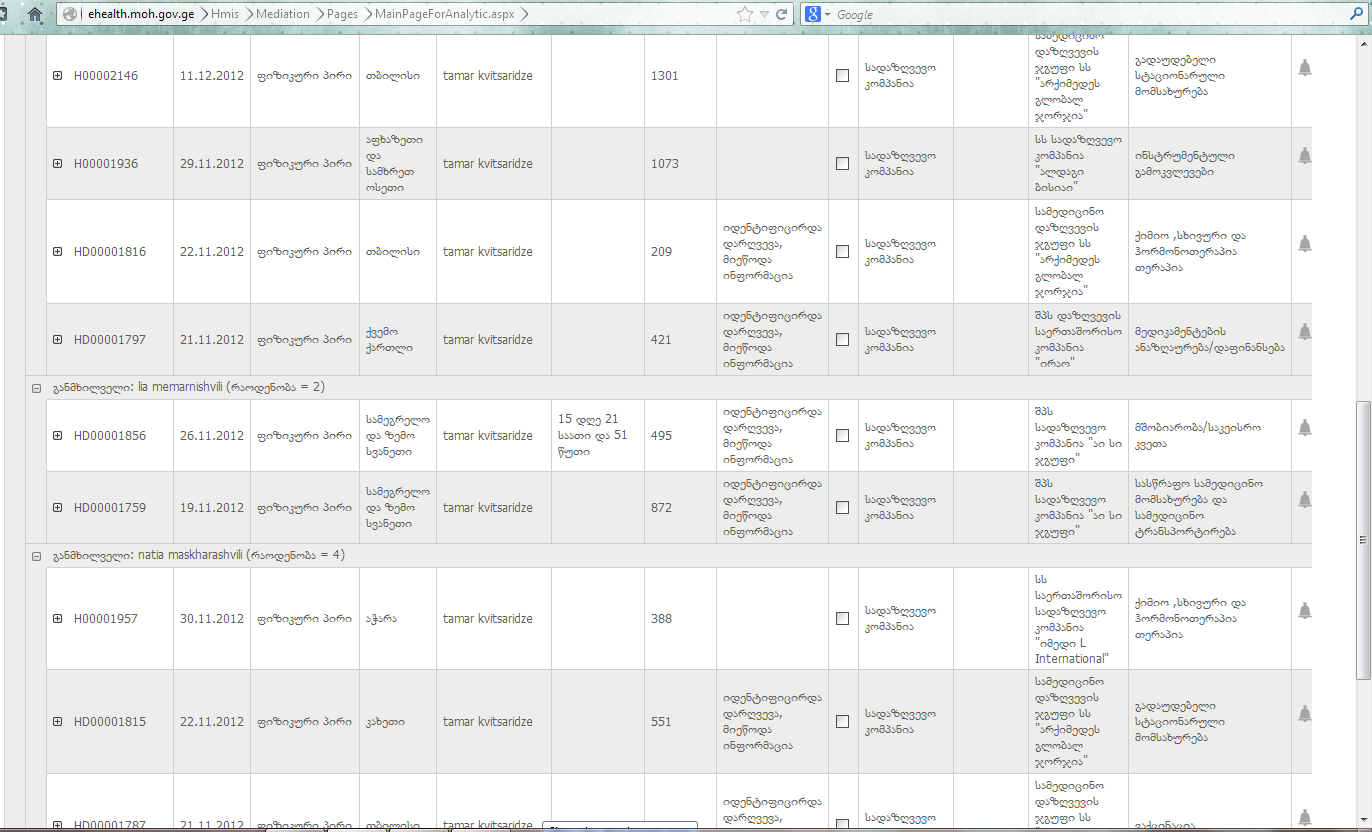Expand details of record HD00001759
The image size is (1372, 832).
point(57,508)
